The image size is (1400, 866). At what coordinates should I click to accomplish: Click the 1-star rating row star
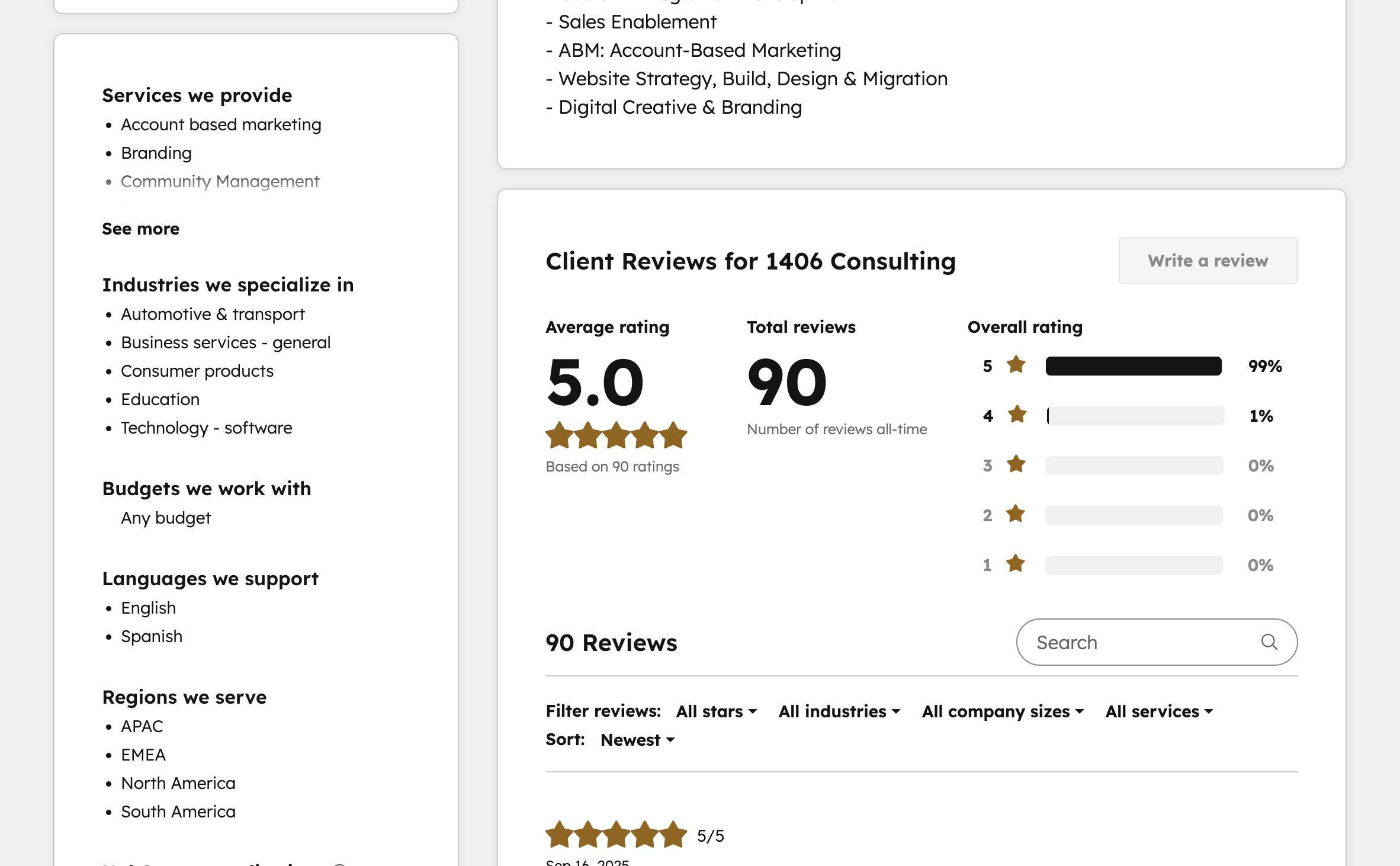[1016, 564]
